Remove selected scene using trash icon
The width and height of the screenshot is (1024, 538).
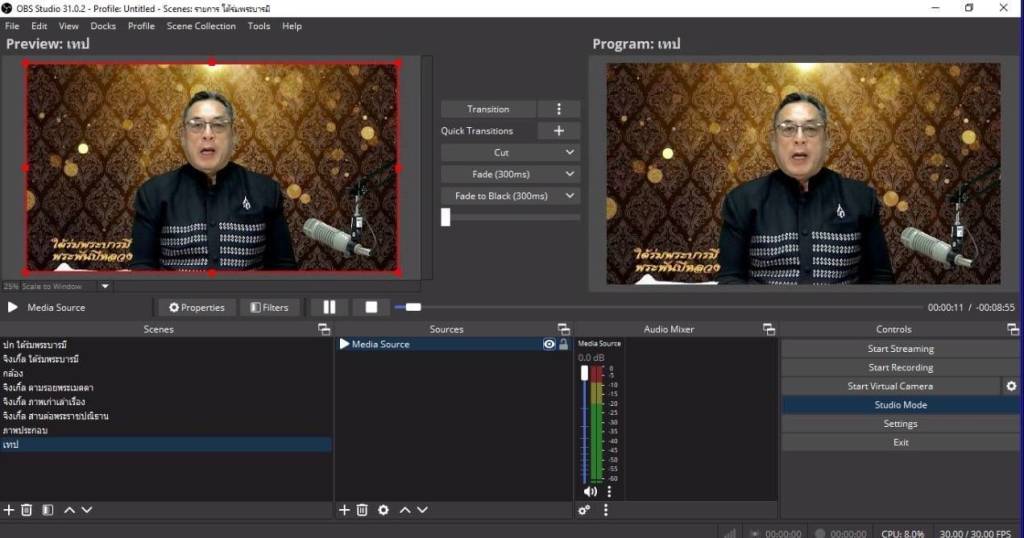click(x=27, y=510)
